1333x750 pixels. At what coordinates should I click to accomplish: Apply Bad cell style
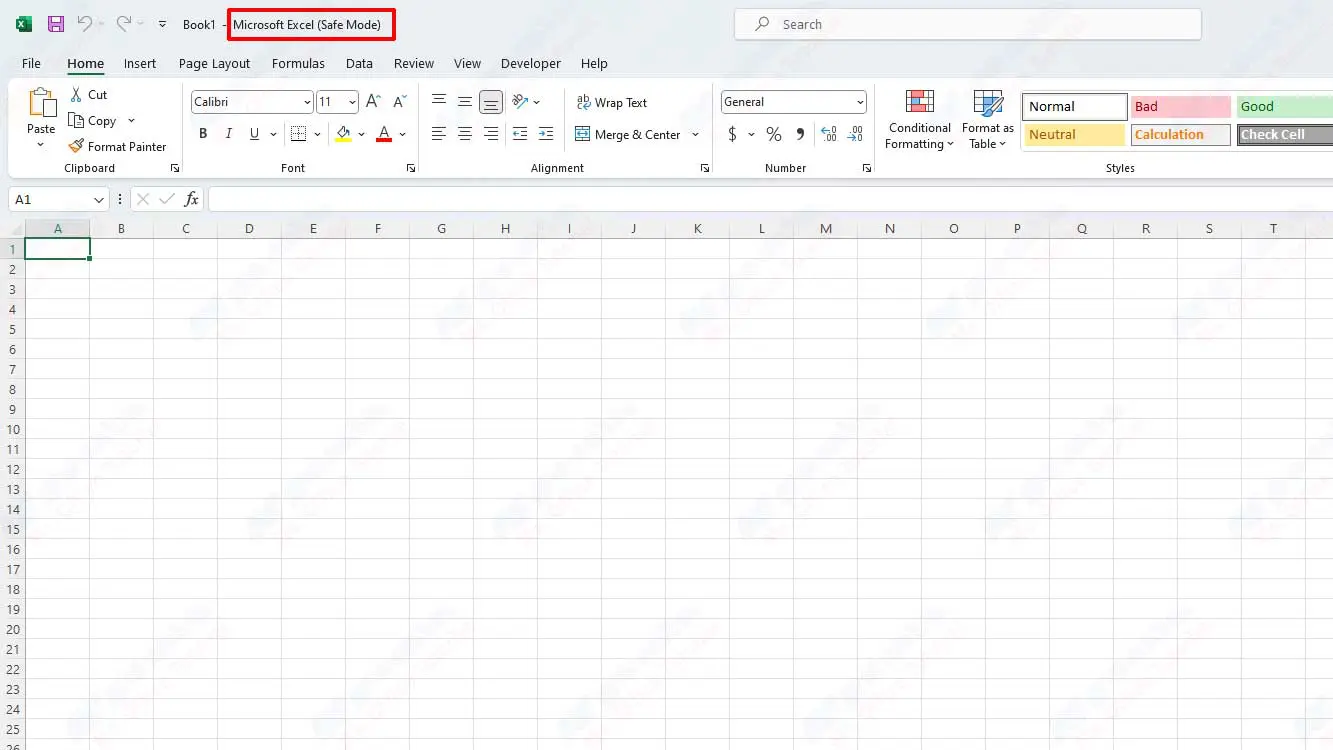click(1180, 106)
